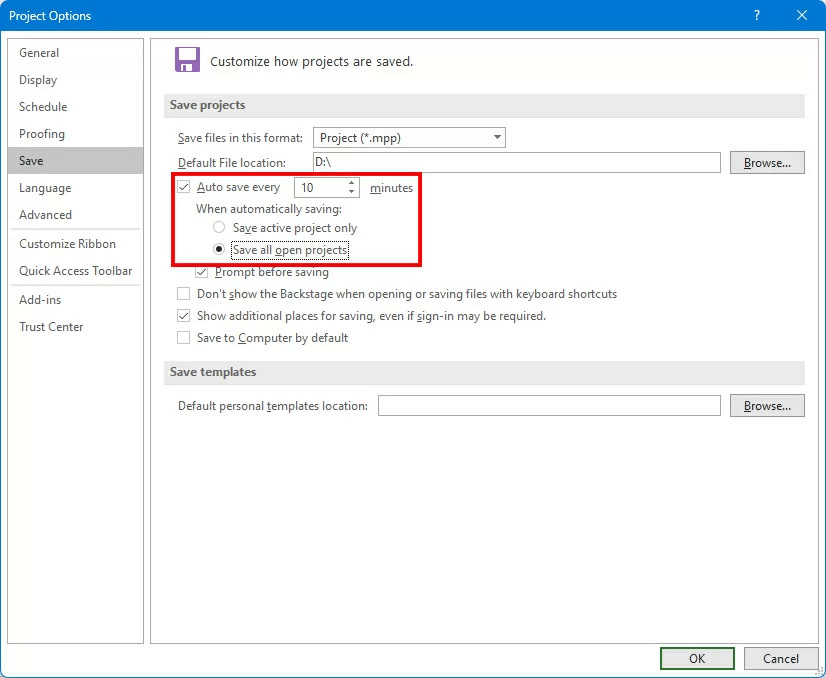
Task: Browse for a Default File location
Action: [767, 161]
